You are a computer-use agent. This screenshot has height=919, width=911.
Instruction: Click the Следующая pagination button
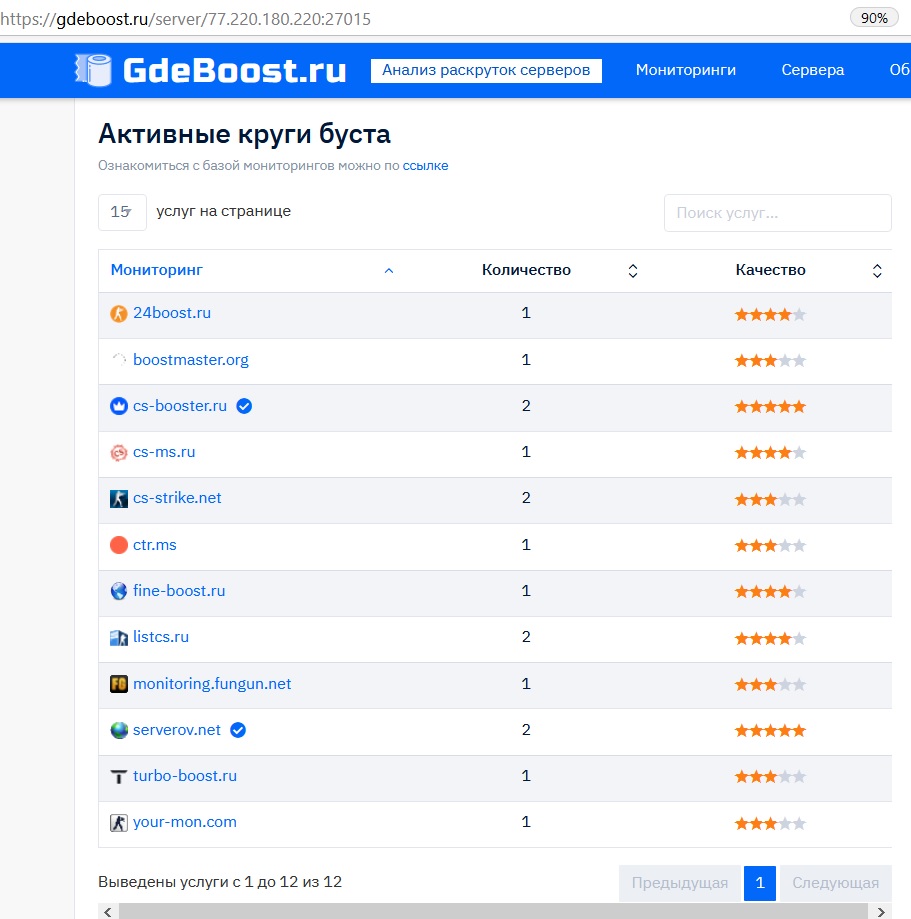point(836,883)
